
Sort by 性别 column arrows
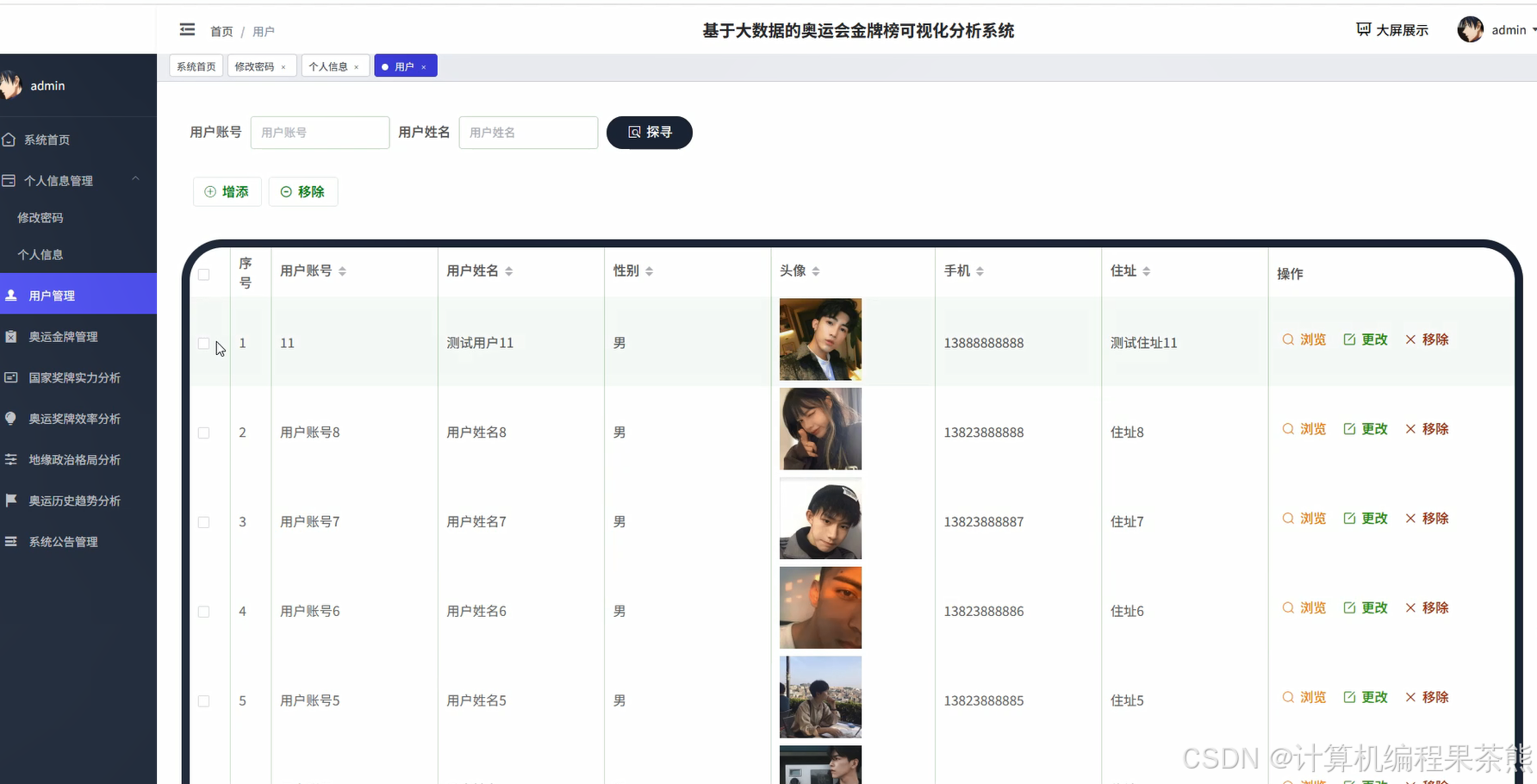(x=650, y=271)
